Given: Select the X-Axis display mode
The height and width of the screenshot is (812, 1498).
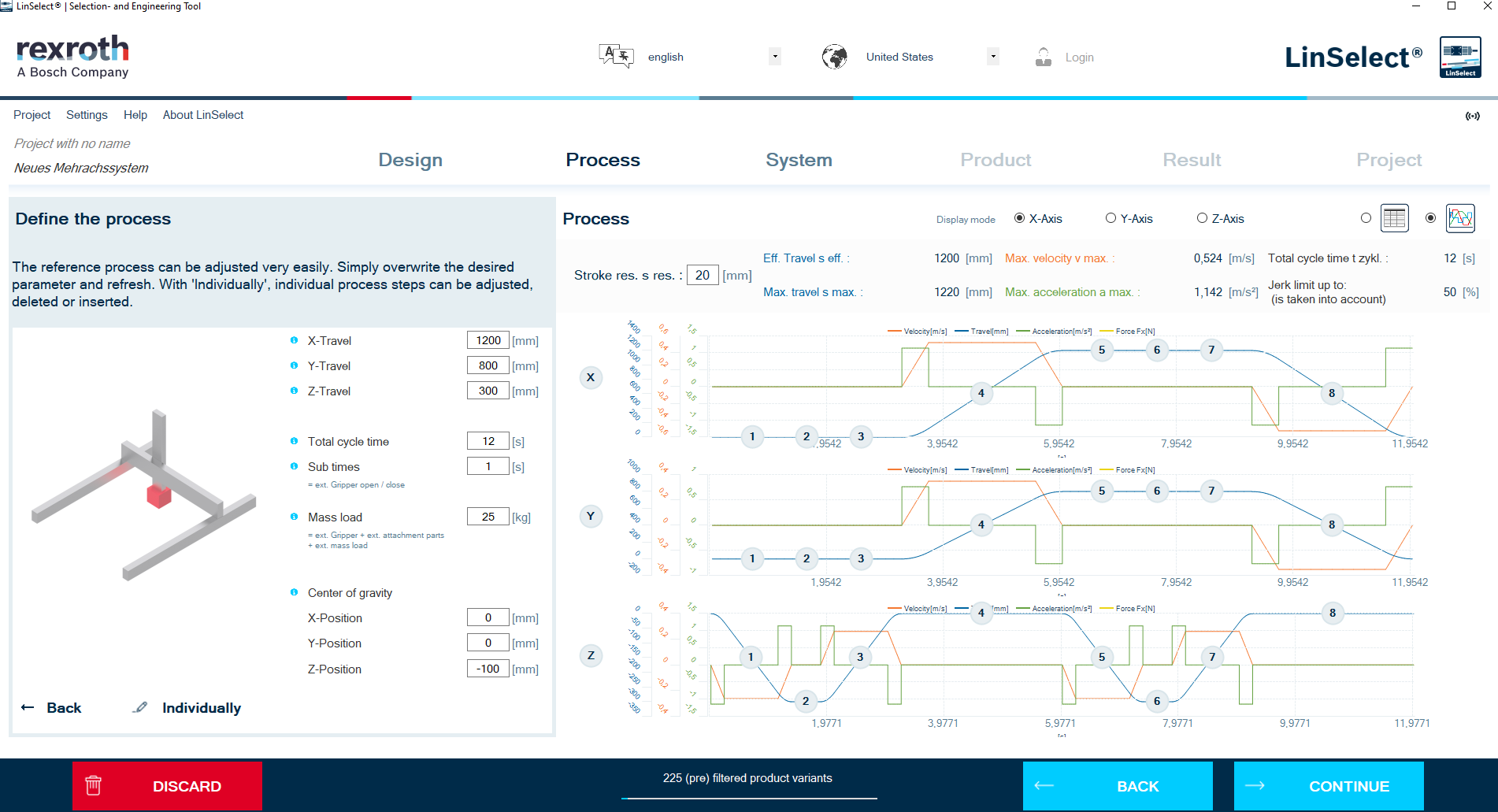Looking at the screenshot, I should click(x=1019, y=218).
